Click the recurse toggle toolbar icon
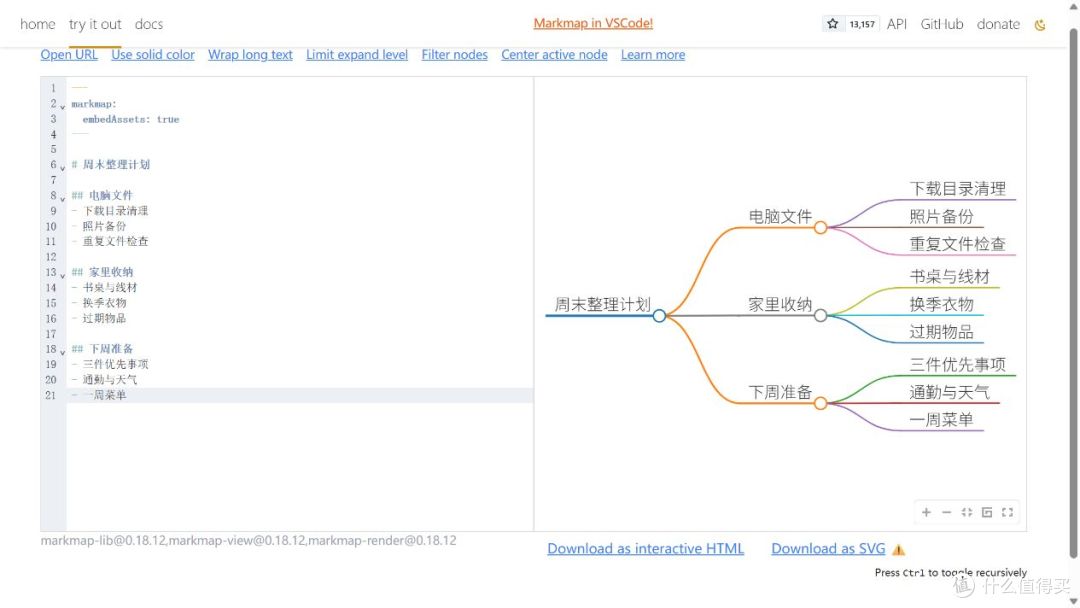Viewport: 1080px width, 608px height. point(987,512)
